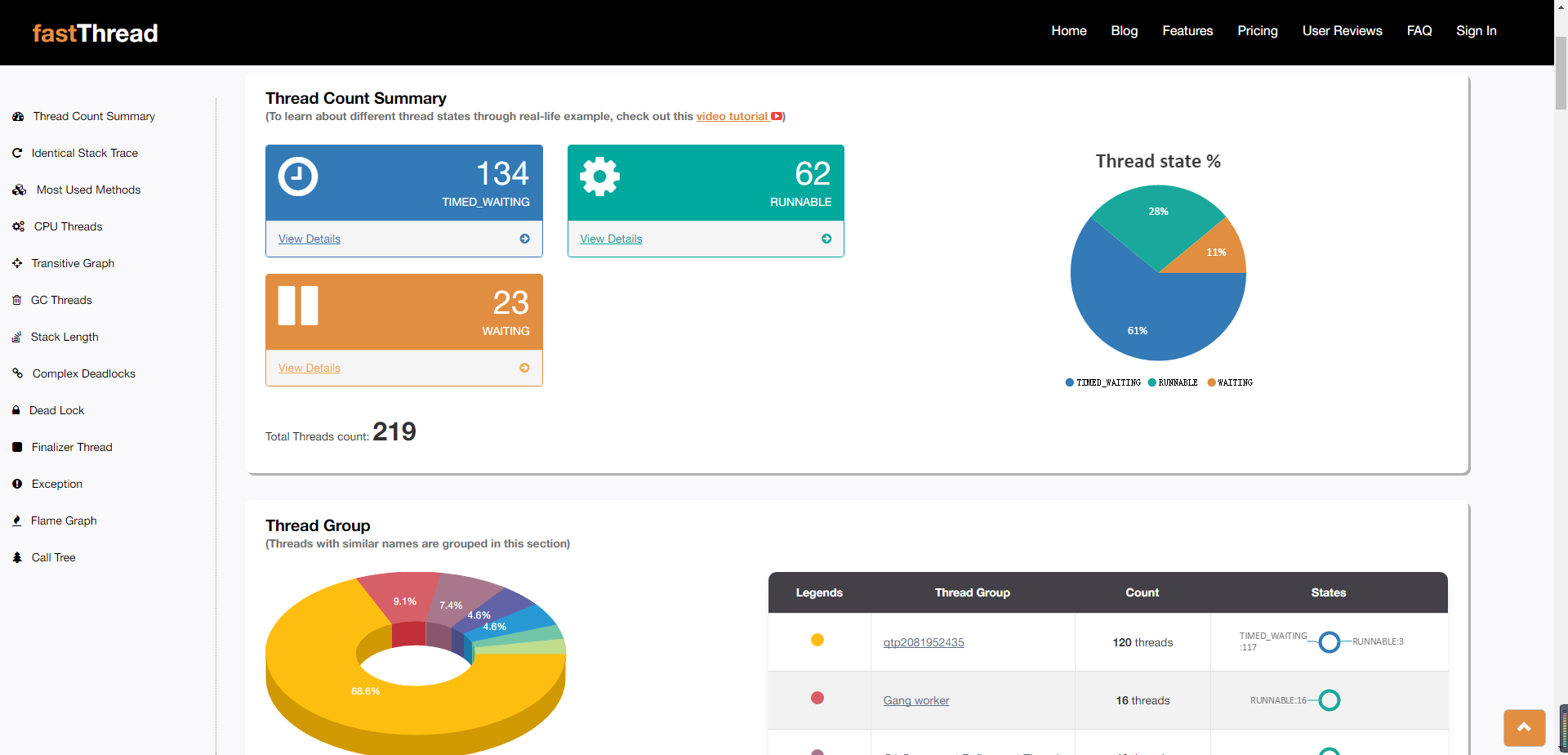Click the Exception warning icon

click(x=17, y=484)
